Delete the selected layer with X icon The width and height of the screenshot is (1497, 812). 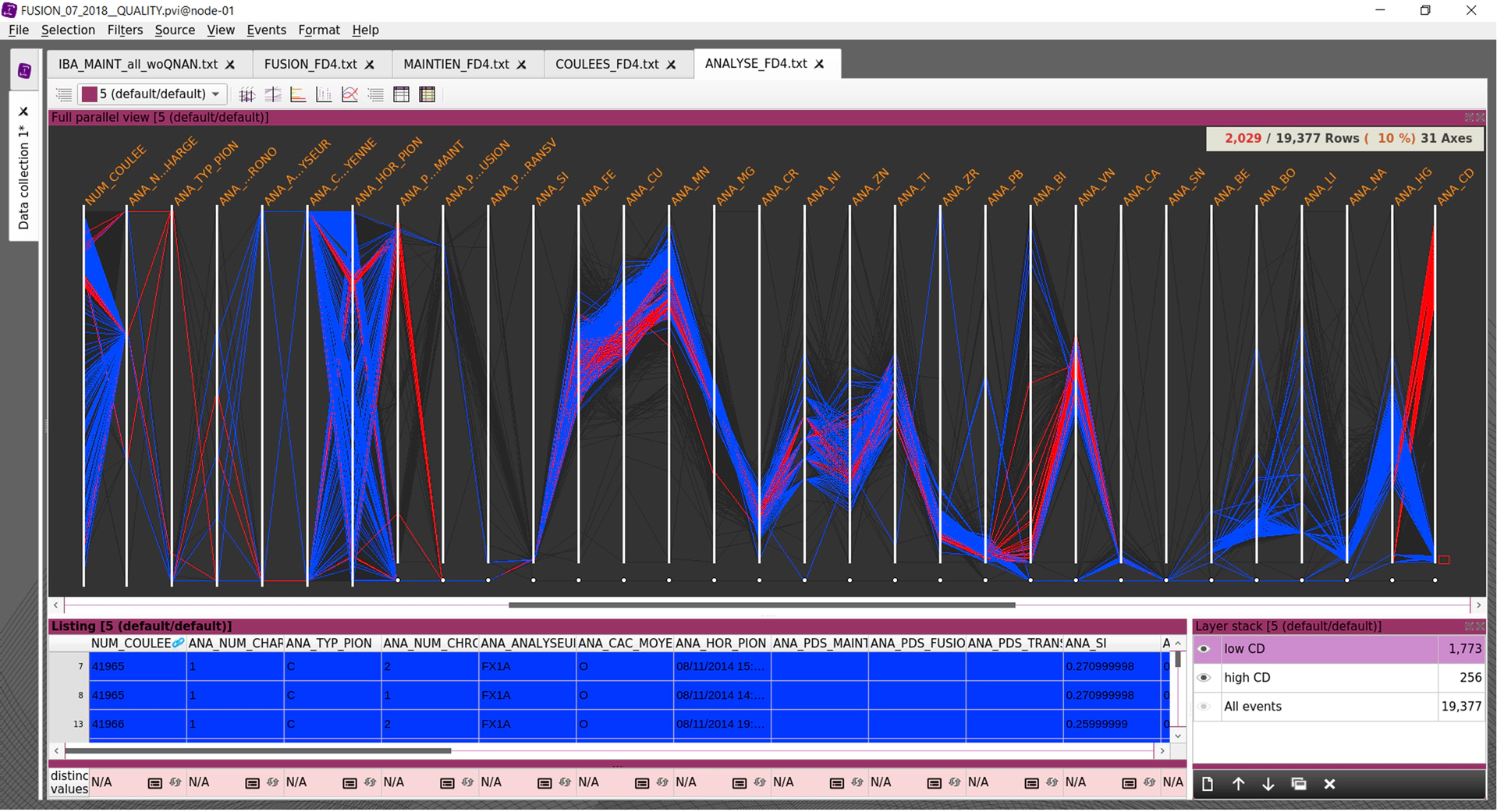coord(1329,784)
